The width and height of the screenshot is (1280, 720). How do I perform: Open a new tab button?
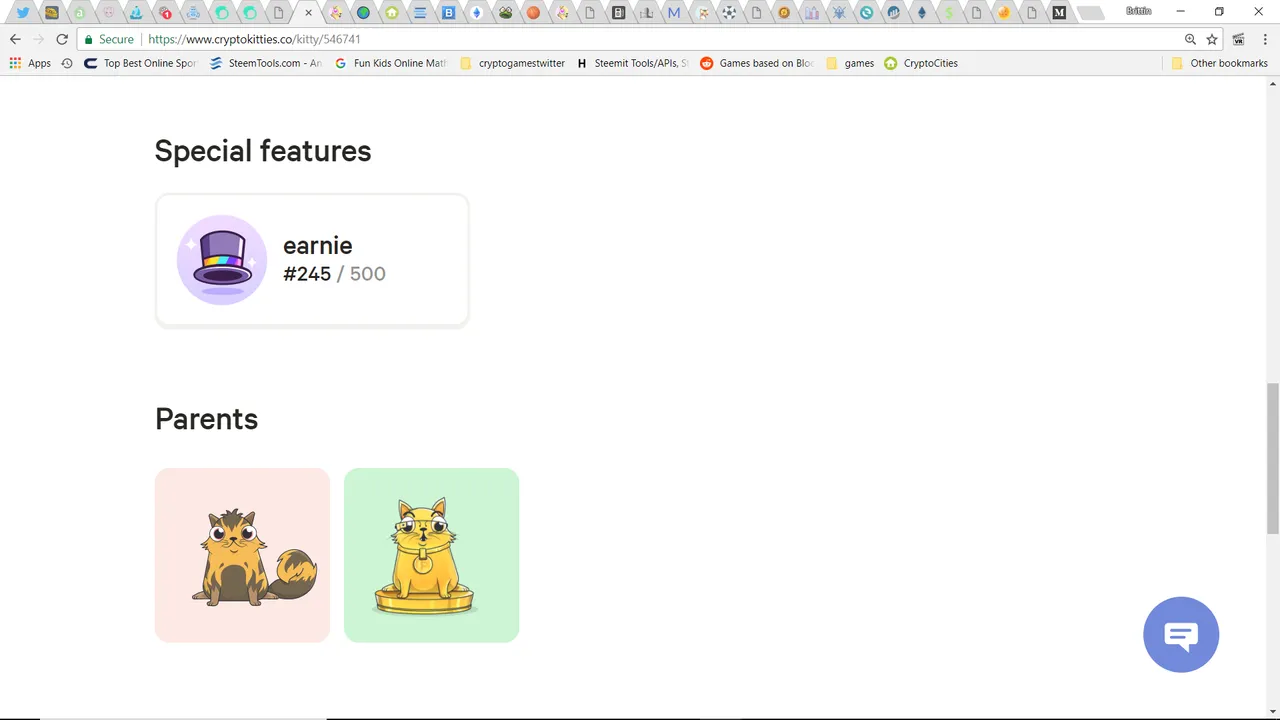1091,13
